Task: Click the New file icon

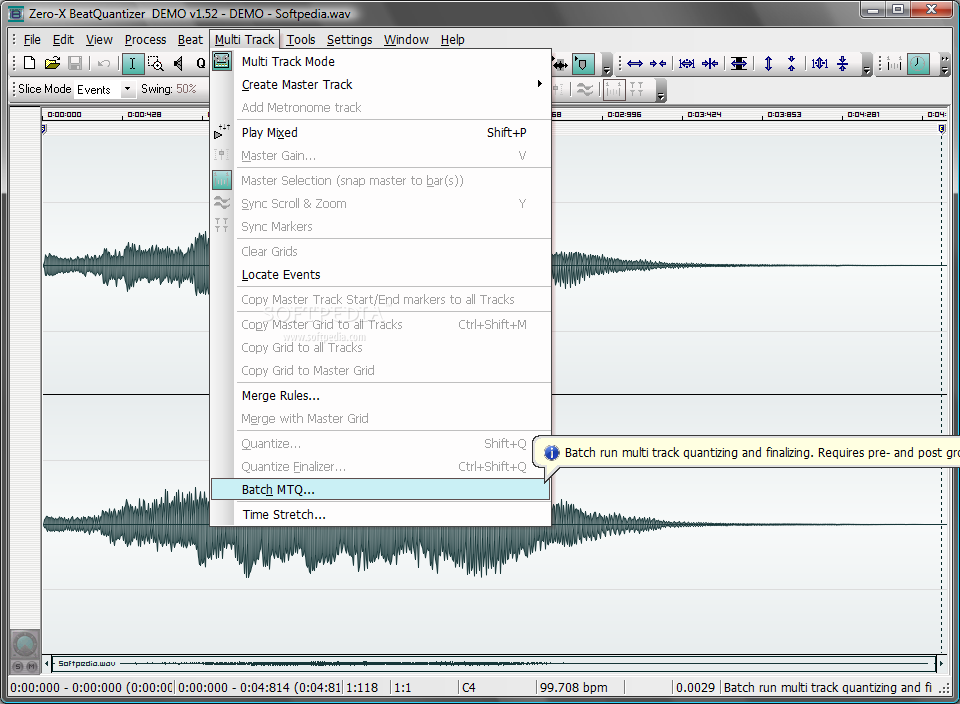Action: 29,63
